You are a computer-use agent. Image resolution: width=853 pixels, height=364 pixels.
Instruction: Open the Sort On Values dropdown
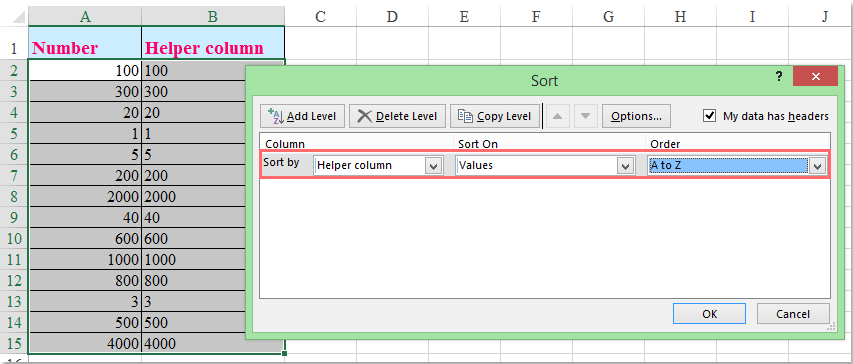[x=626, y=165]
